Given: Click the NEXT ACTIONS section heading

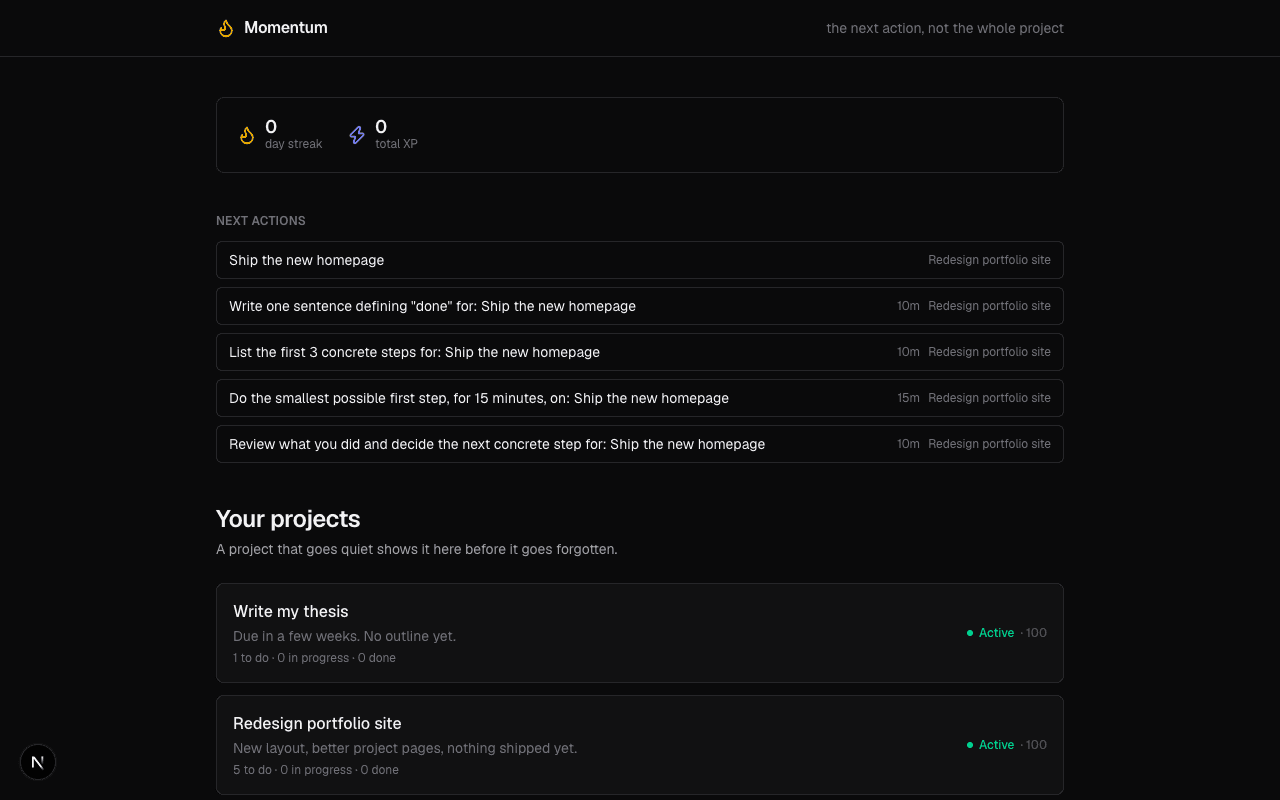Looking at the screenshot, I should coord(261,221).
